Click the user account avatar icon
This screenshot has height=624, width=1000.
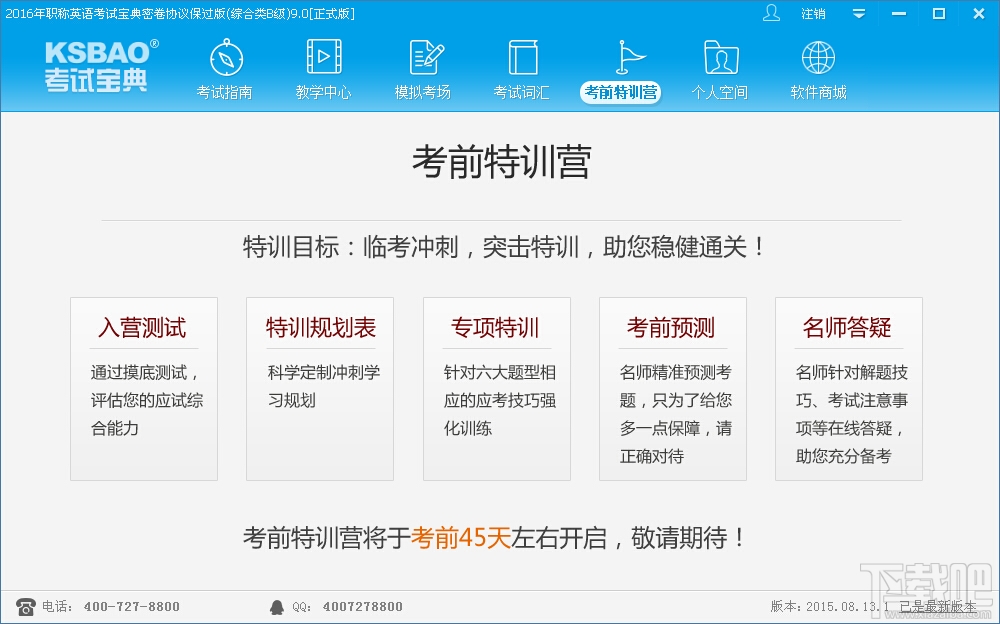click(x=772, y=13)
